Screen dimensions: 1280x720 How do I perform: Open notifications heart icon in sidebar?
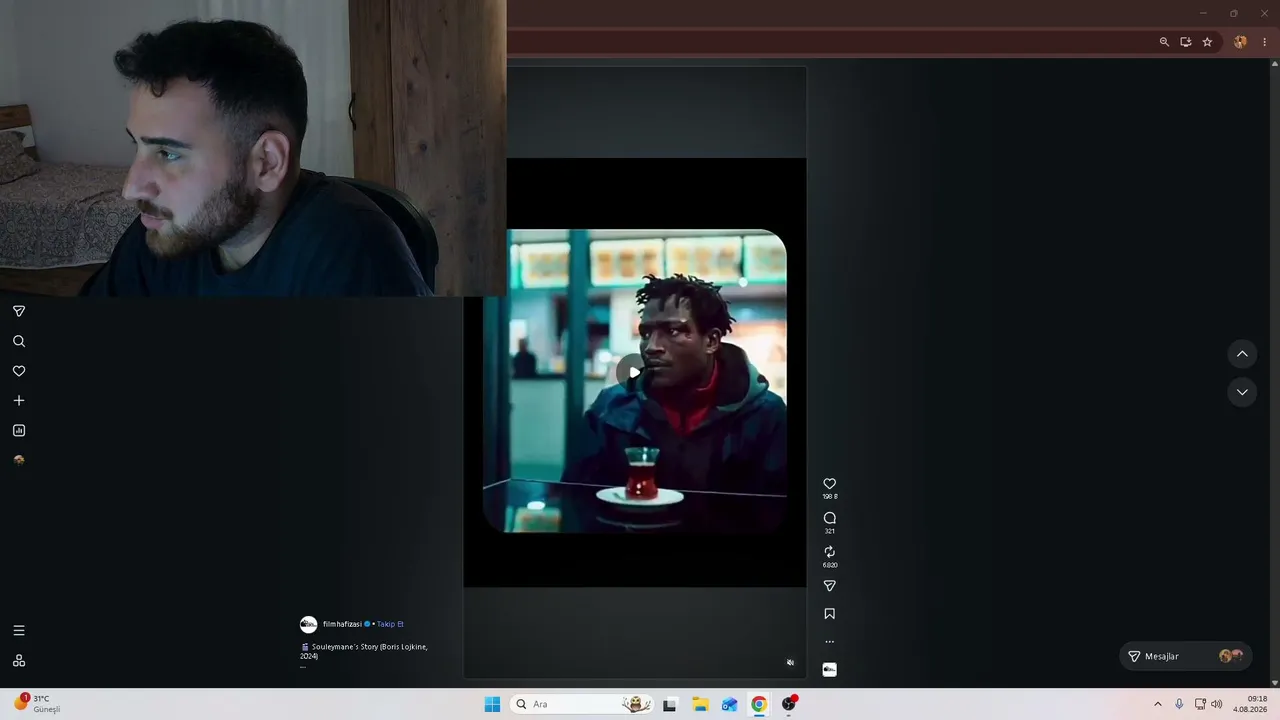tap(19, 371)
